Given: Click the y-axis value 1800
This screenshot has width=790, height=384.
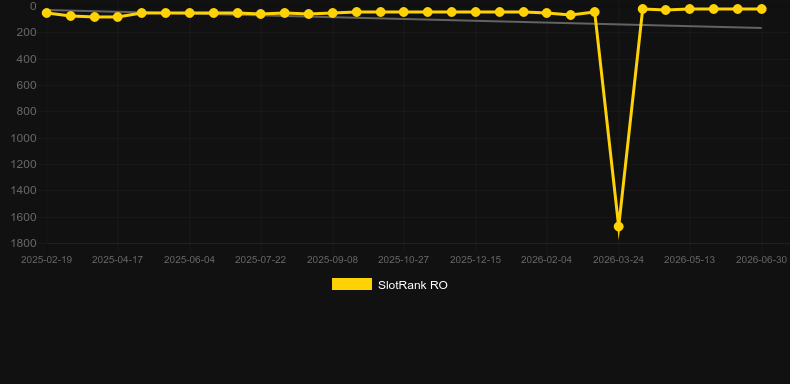Looking at the screenshot, I should point(24,244).
